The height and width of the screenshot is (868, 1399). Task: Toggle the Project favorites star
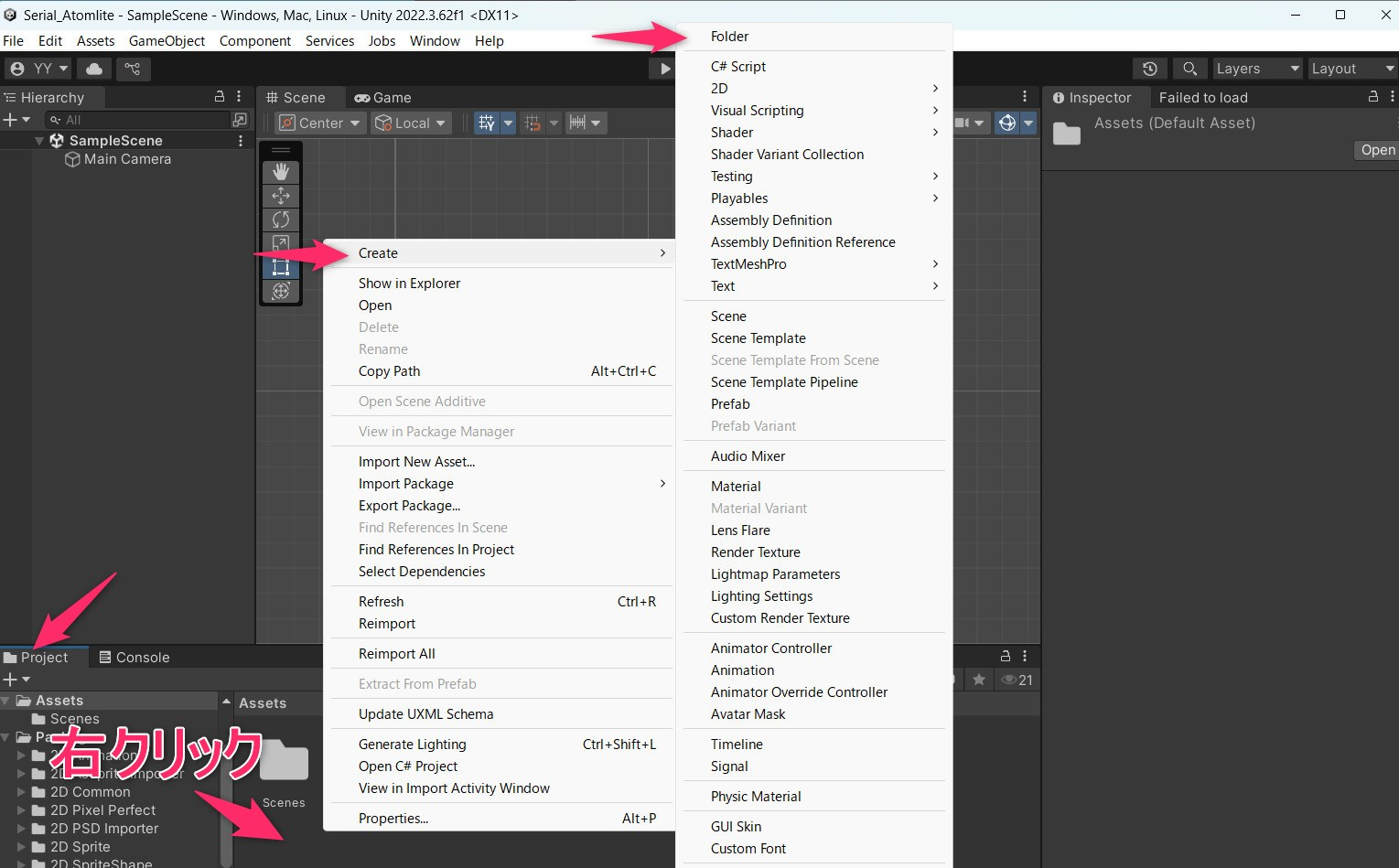pyautogui.click(x=979, y=680)
